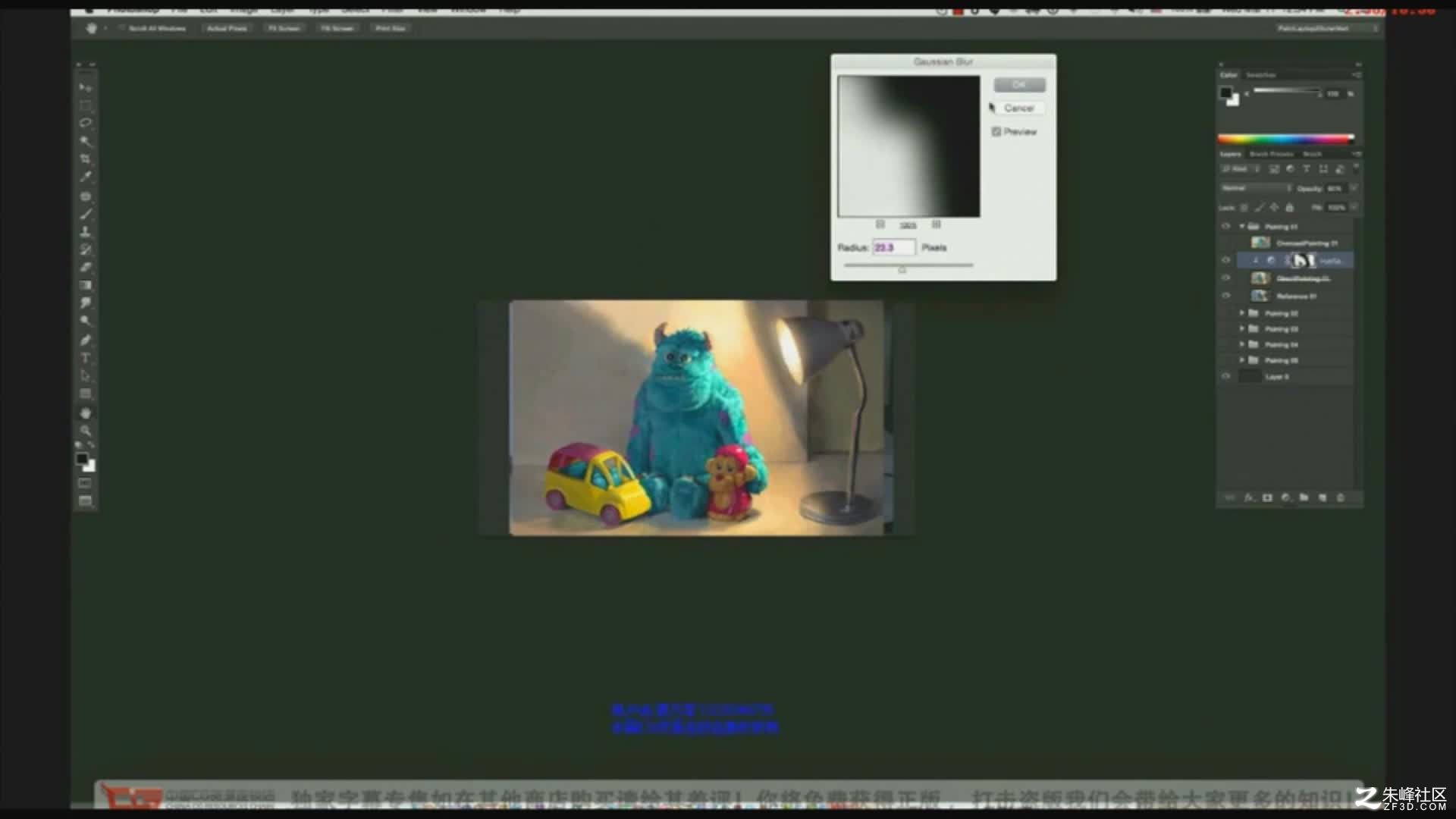The width and height of the screenshot is (1456, 819).
Task: Zoom out Gaussian Blur preview
Action: 880,224
